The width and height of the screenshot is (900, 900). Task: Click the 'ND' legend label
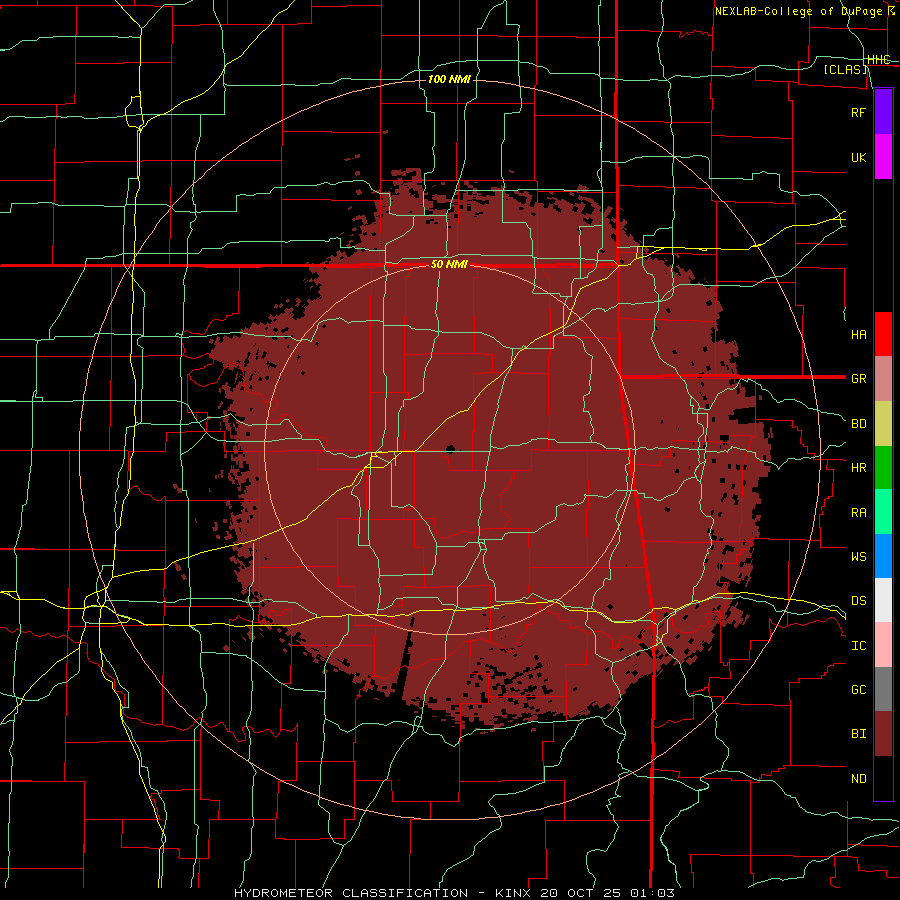point(858,779)
